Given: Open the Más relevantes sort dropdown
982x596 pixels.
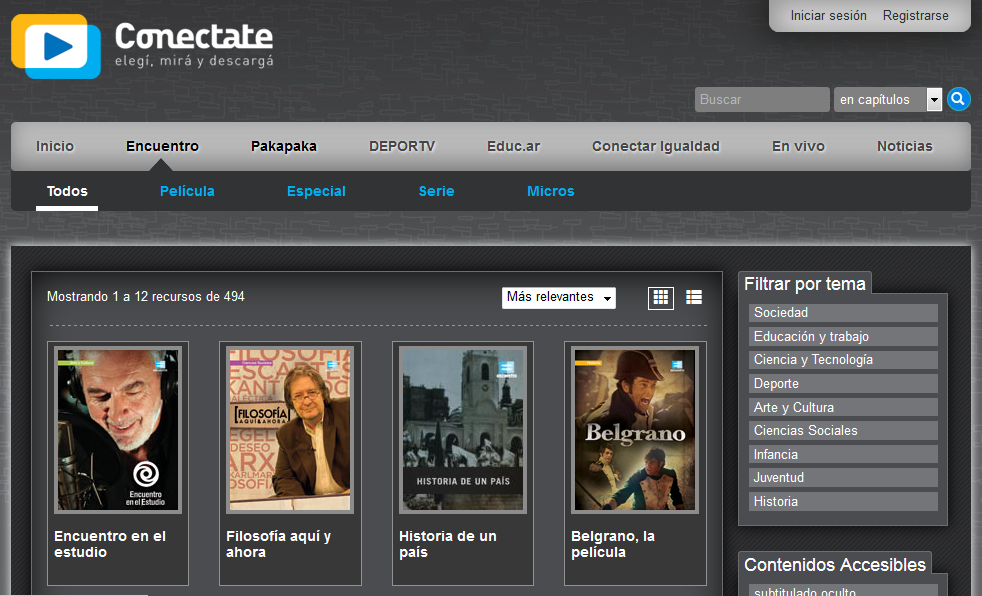Looking at the screenshot, I should coord(558,297).
